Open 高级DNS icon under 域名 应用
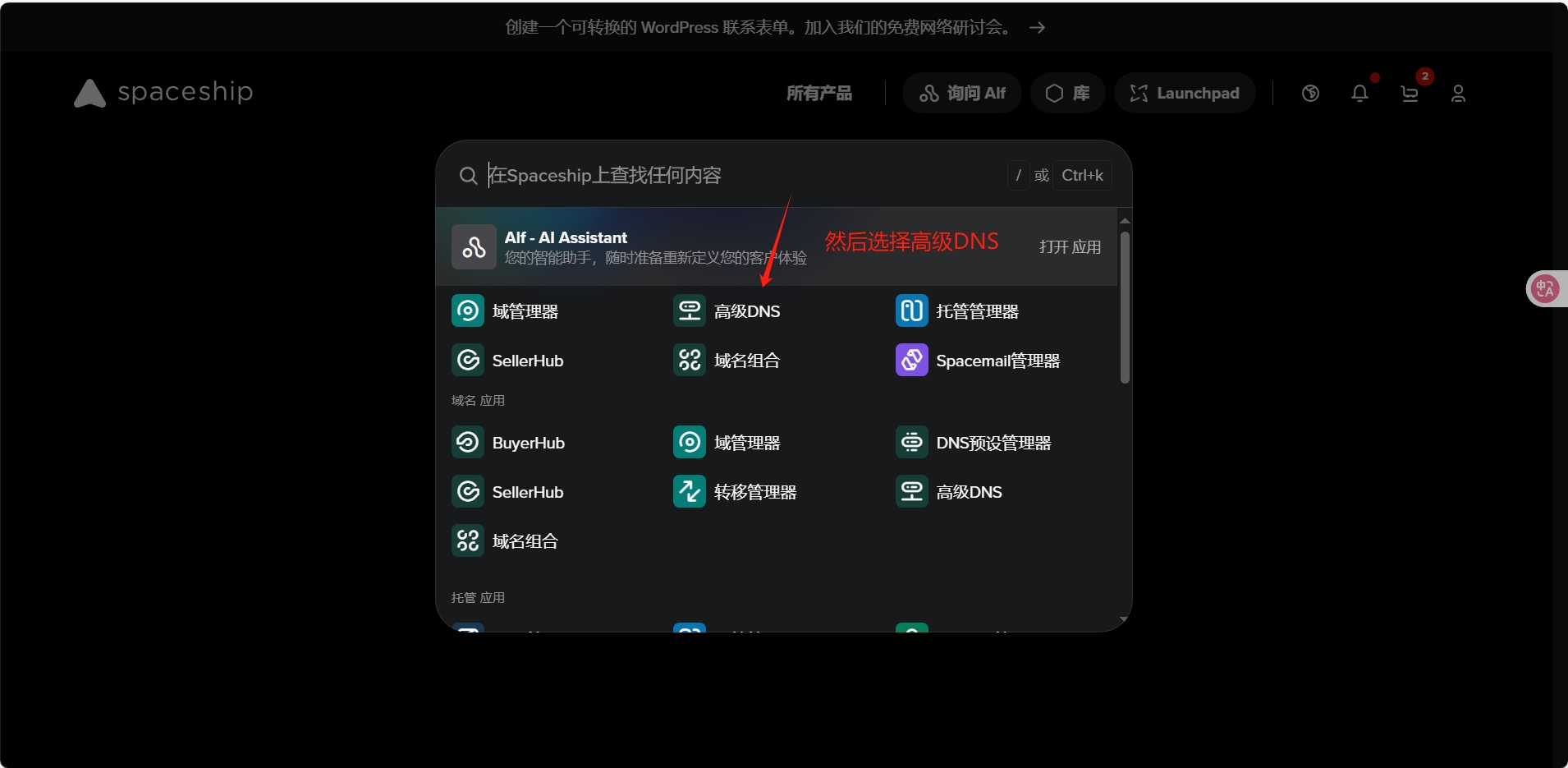The image size is (1568, 768). [911, 492]
